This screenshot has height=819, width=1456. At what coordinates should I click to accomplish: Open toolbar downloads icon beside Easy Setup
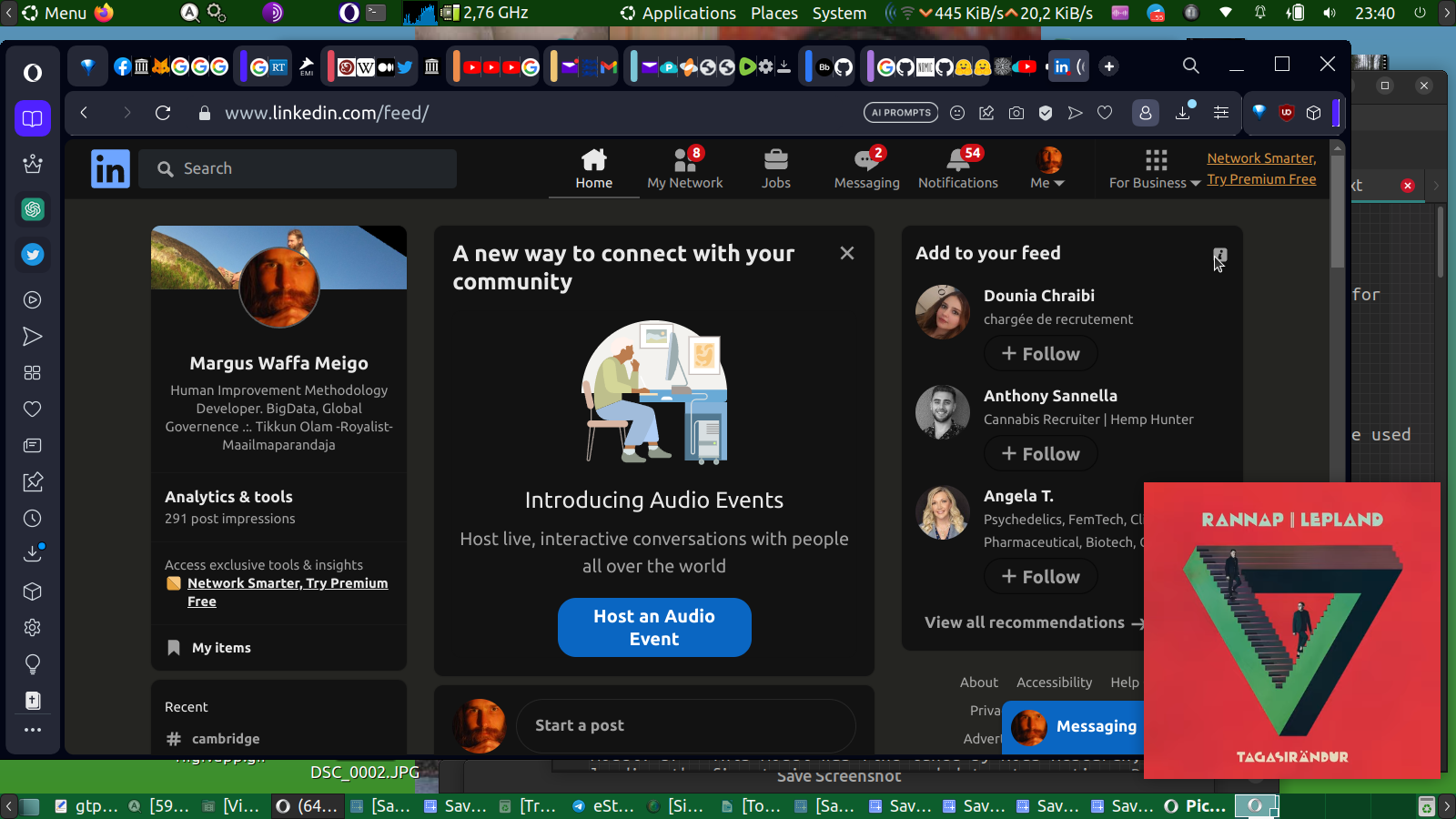pos(1184,113)
